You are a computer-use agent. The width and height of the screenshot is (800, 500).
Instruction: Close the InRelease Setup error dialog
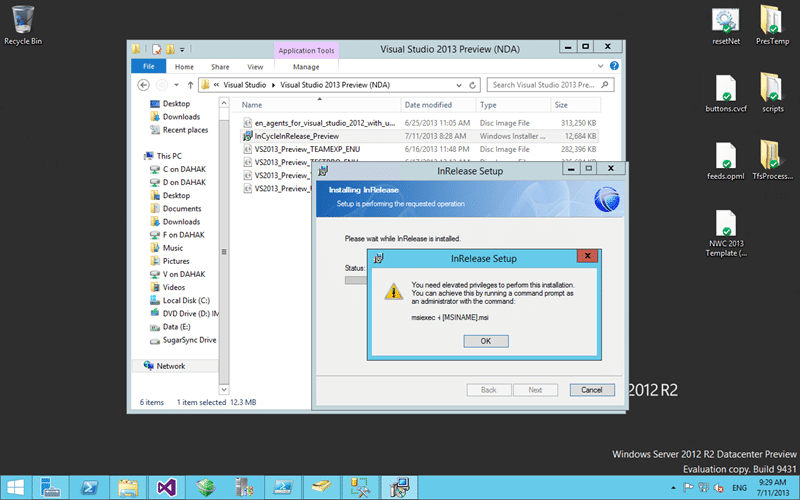point(587,256)
